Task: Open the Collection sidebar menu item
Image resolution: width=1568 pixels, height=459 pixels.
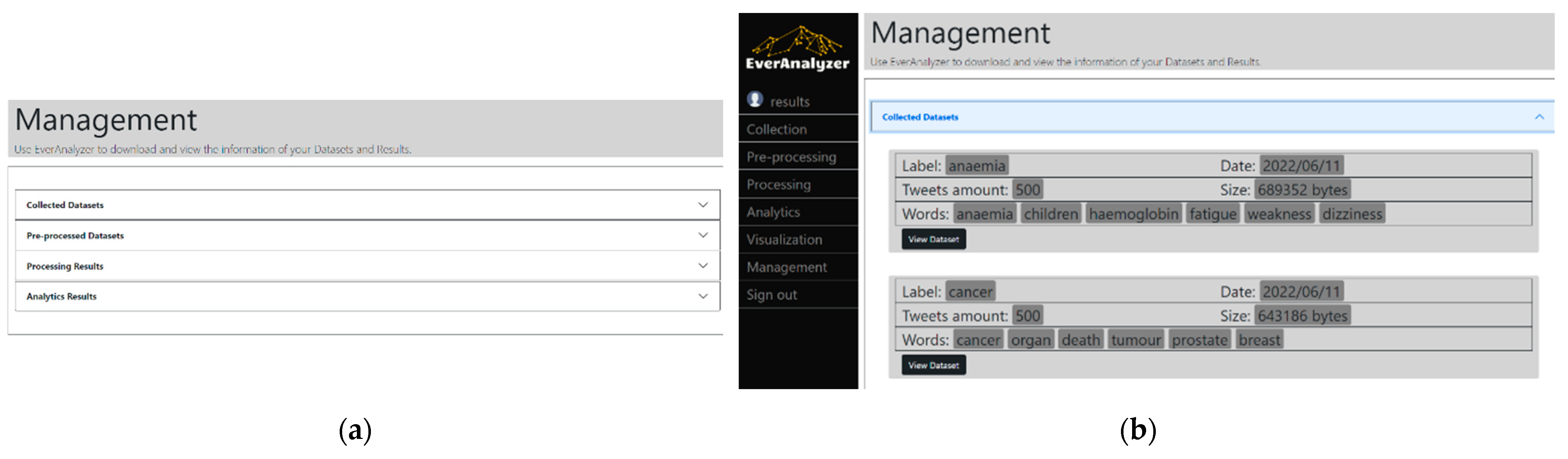Action: click(777, 129)
